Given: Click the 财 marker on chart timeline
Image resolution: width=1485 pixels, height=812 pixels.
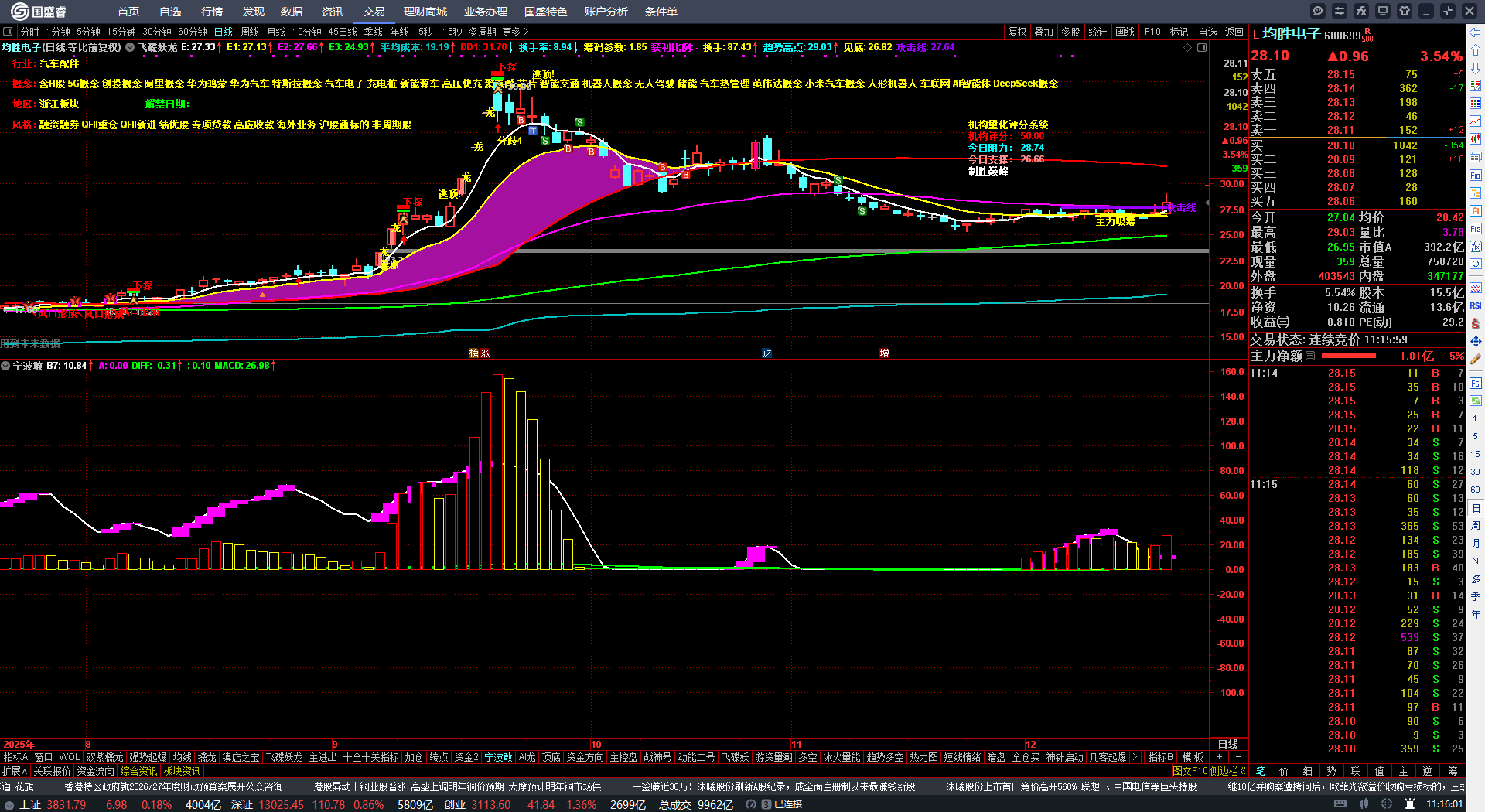Looking at the screenshot, I should pyautogui.click(x=766, y=353).
